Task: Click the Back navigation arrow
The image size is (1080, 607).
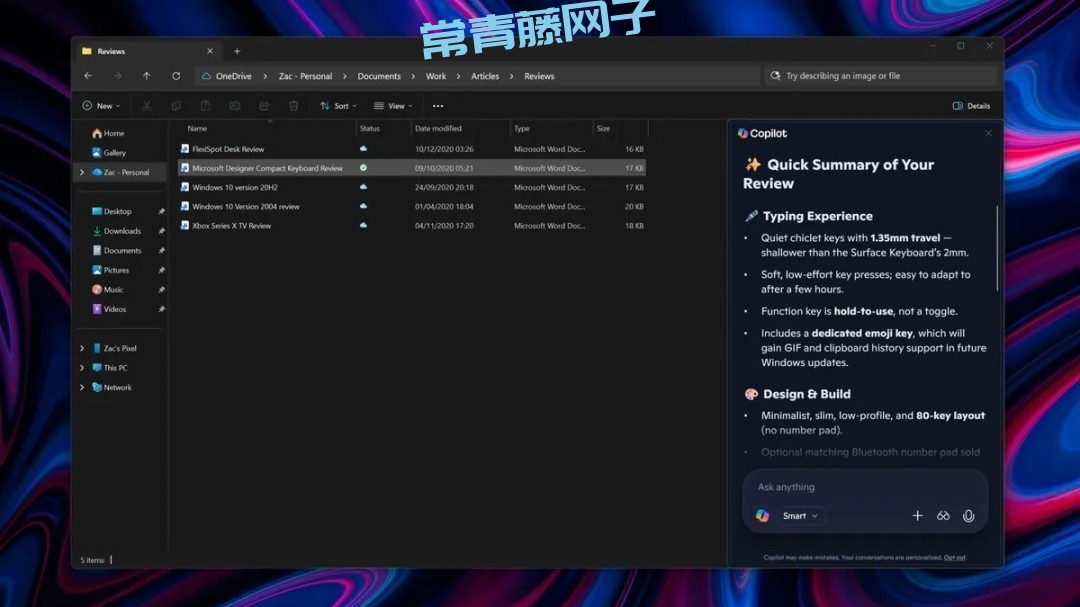Action: [88, 76]
